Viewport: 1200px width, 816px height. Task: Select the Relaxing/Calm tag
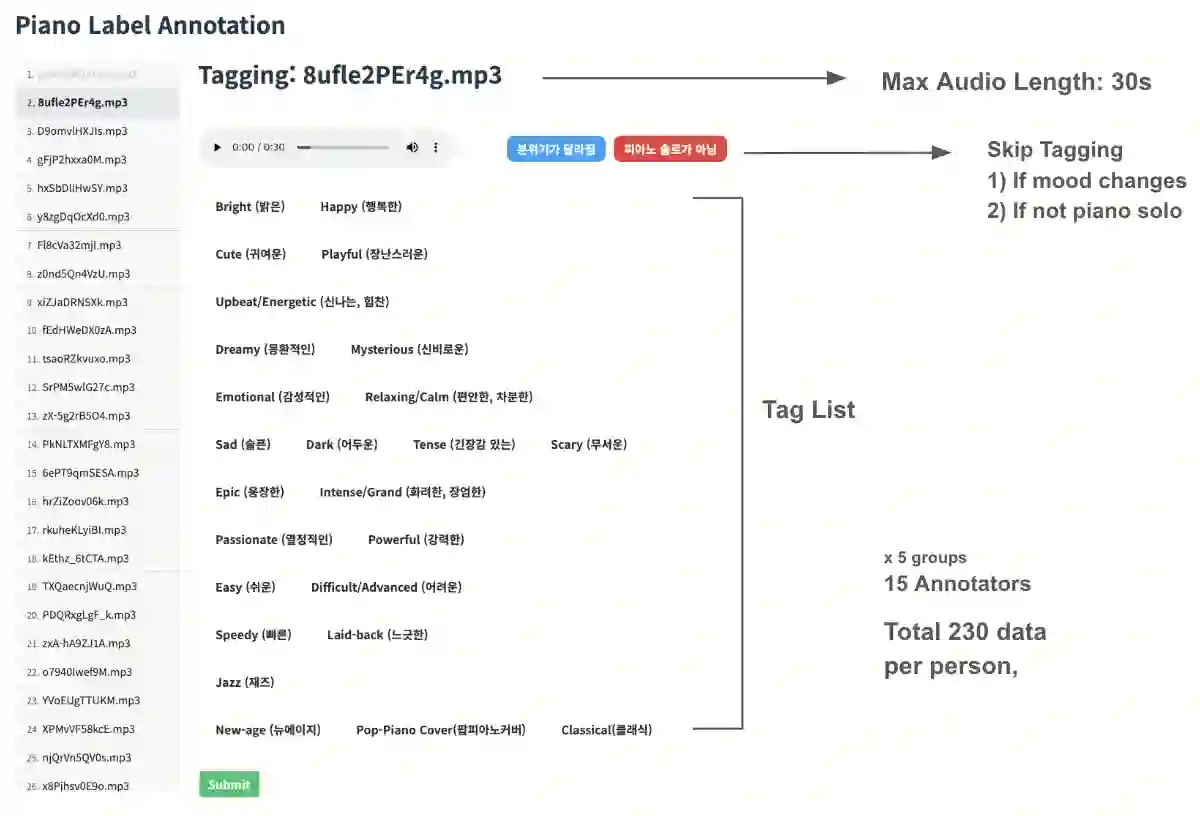(448, 397)
